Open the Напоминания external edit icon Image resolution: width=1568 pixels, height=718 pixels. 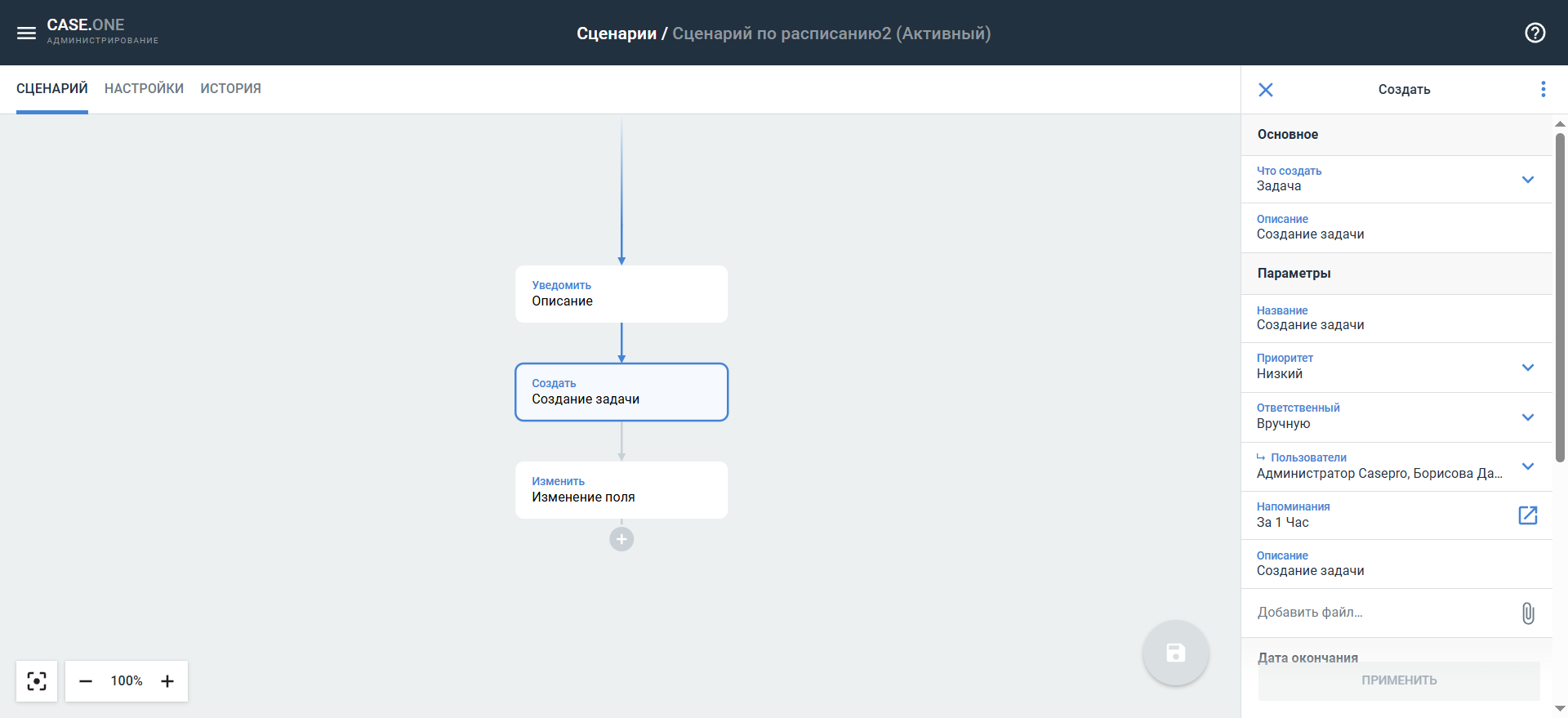1527,515
